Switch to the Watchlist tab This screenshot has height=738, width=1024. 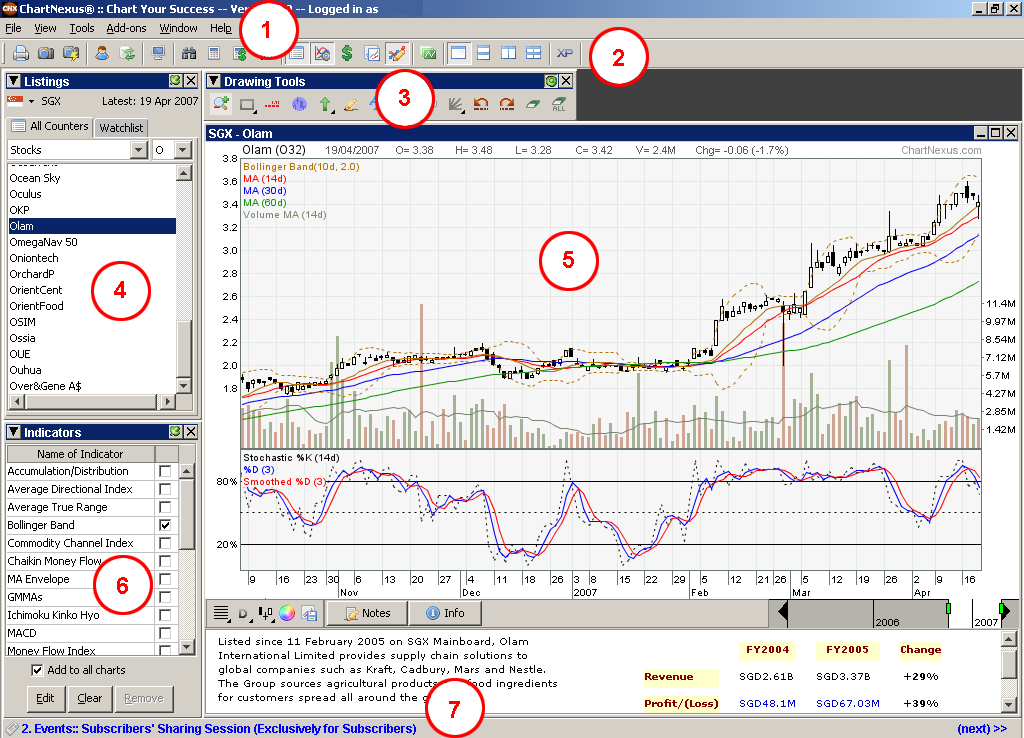click(x=121, y=127)
